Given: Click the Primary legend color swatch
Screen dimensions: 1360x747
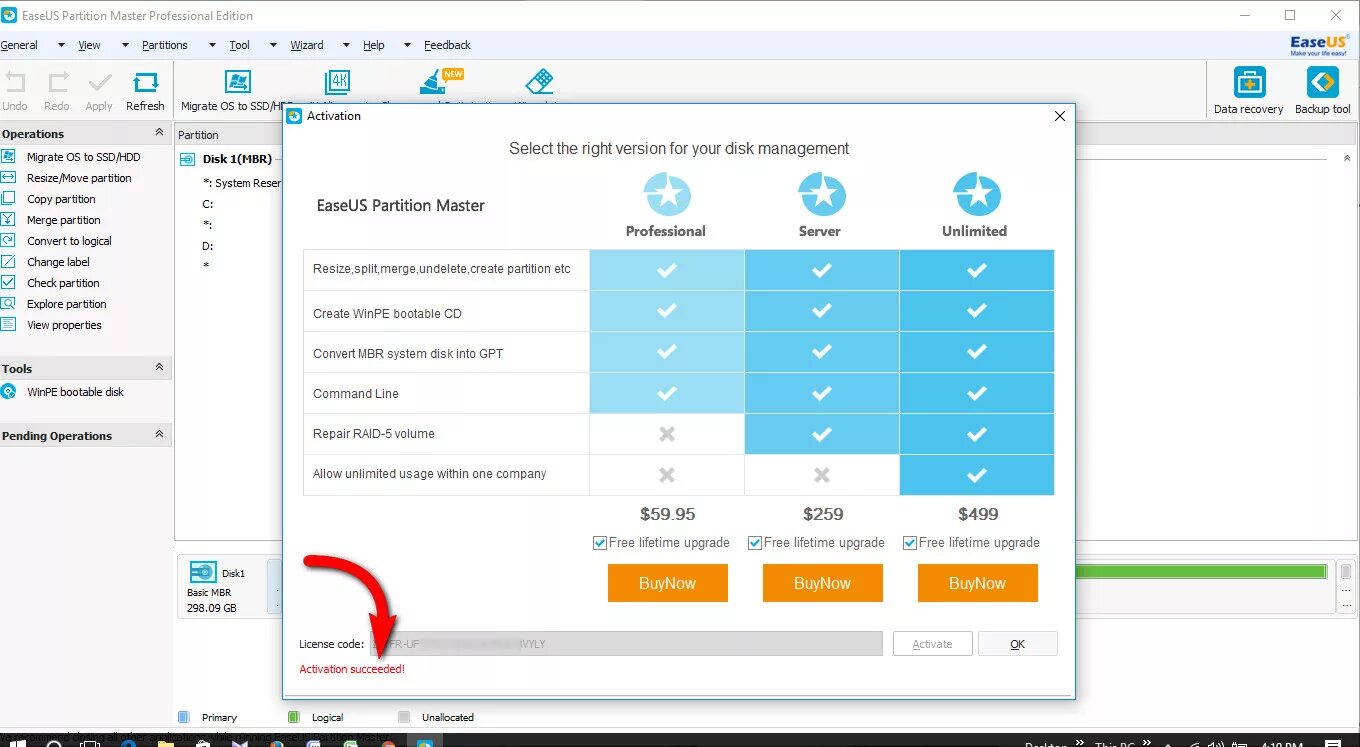Looking at the screenshot, I should [183, 717].
